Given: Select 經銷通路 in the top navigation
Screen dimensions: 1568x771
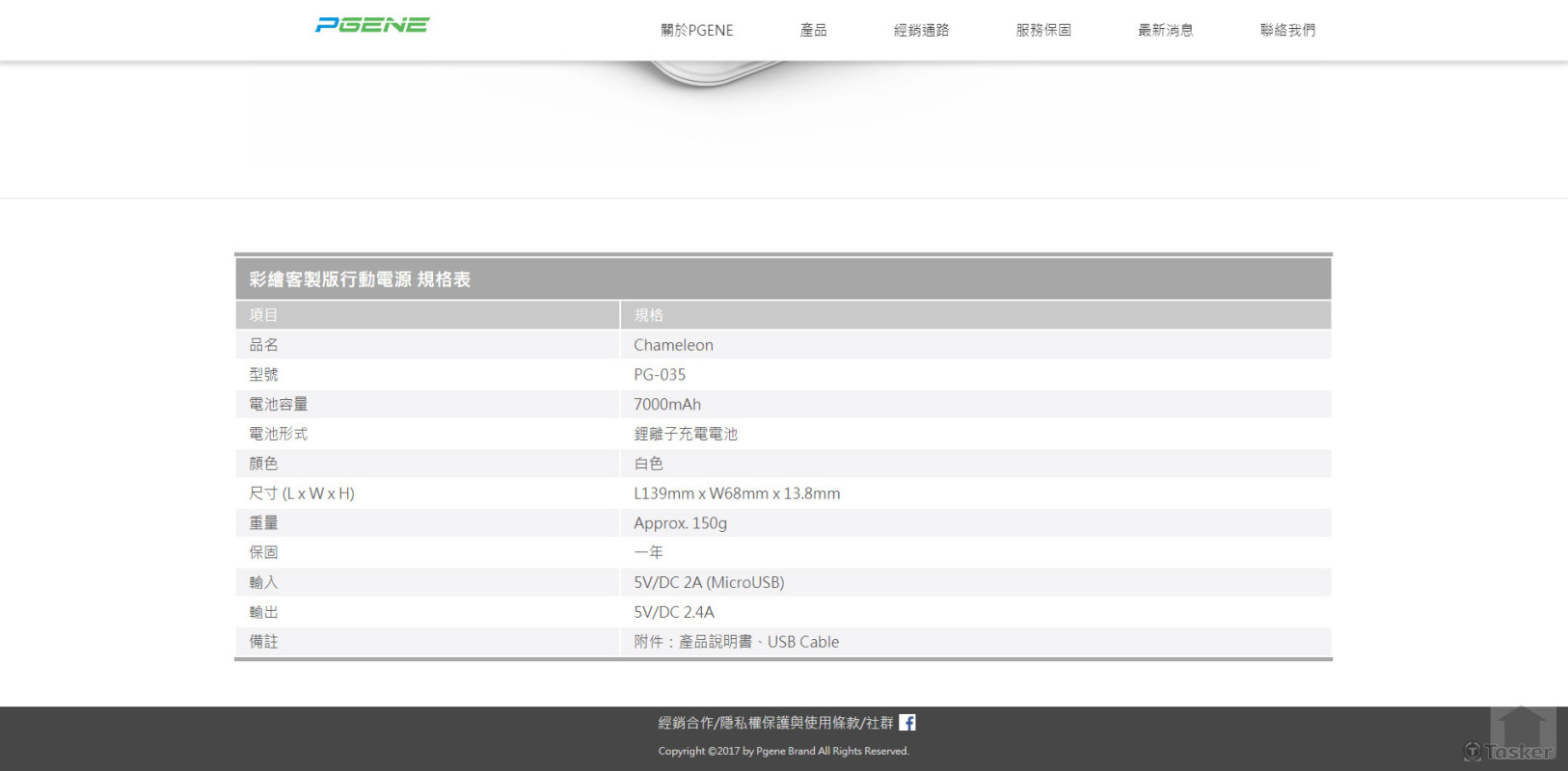Looking at the screenshot, I should tap(921, 30).
